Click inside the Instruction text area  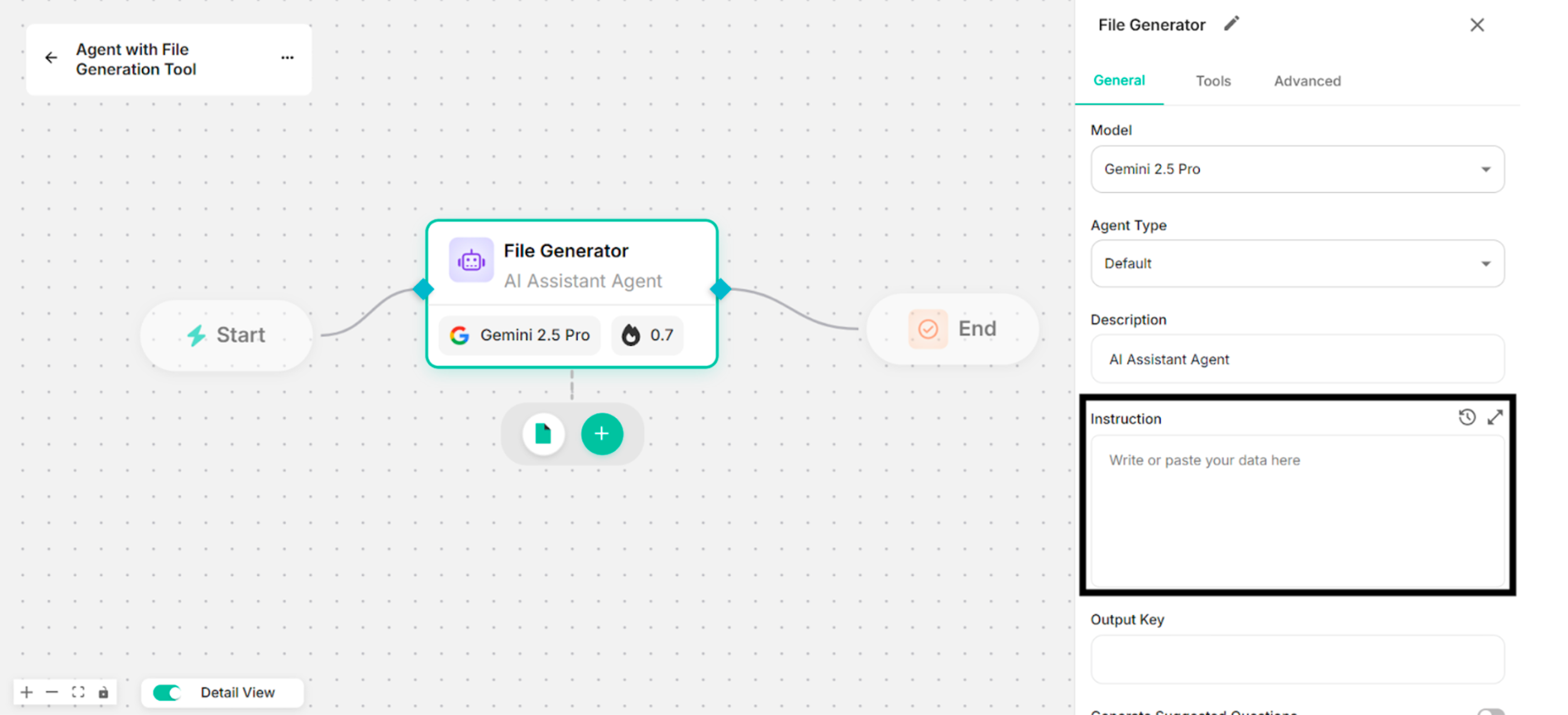[1297, 511]
